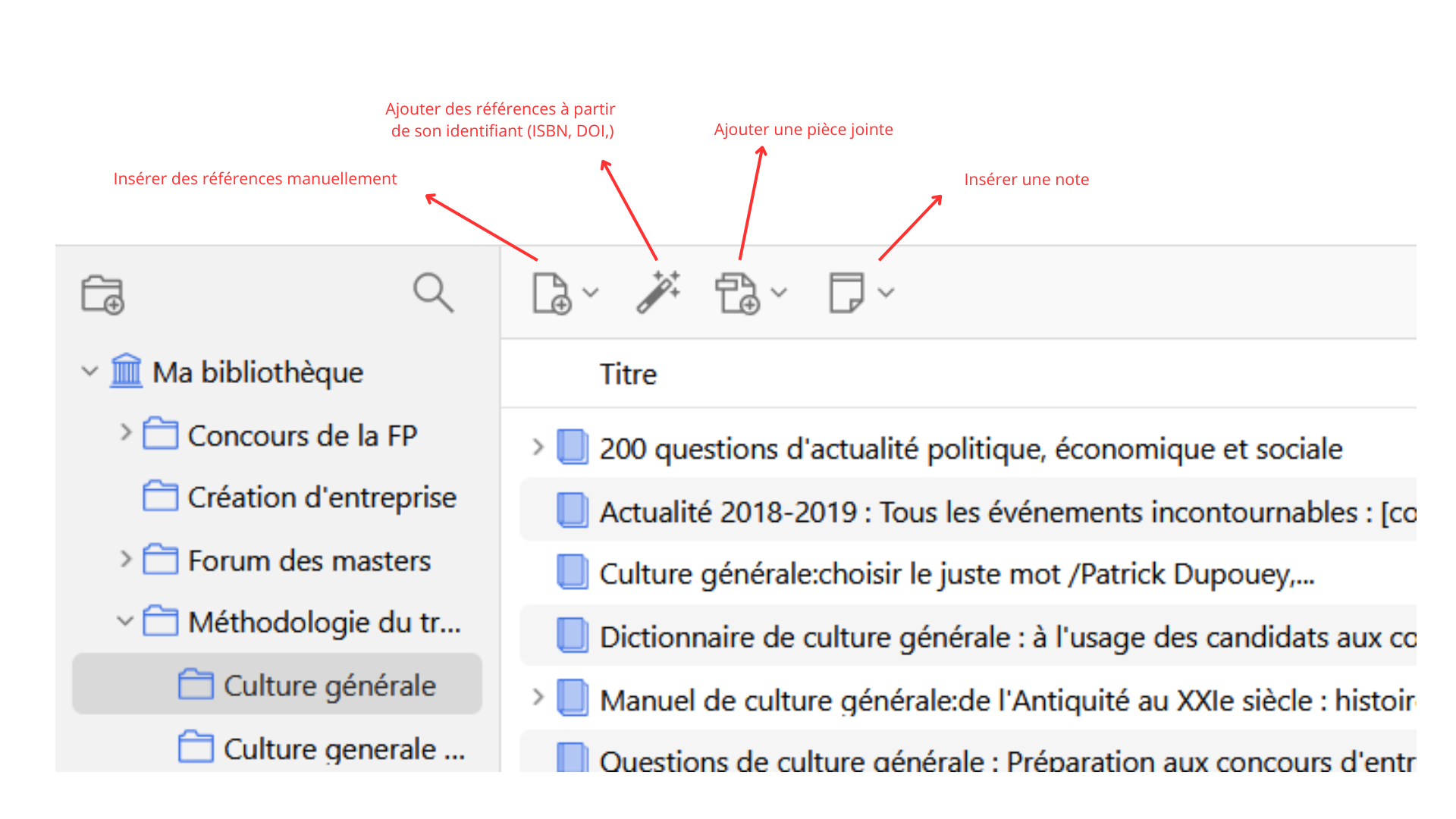Collapse the Méthodologie du tr... collection
This screenshot has height=819, width=1456.
(125, 621)
